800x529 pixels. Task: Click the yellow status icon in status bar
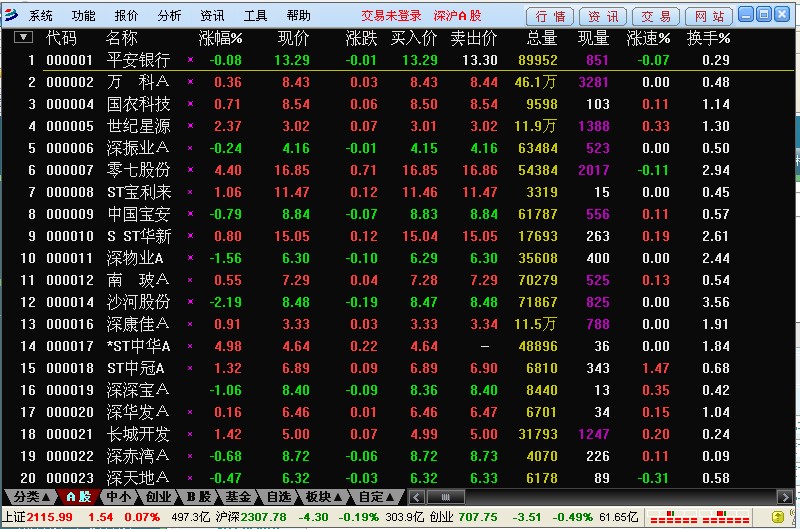click(777, 517)
